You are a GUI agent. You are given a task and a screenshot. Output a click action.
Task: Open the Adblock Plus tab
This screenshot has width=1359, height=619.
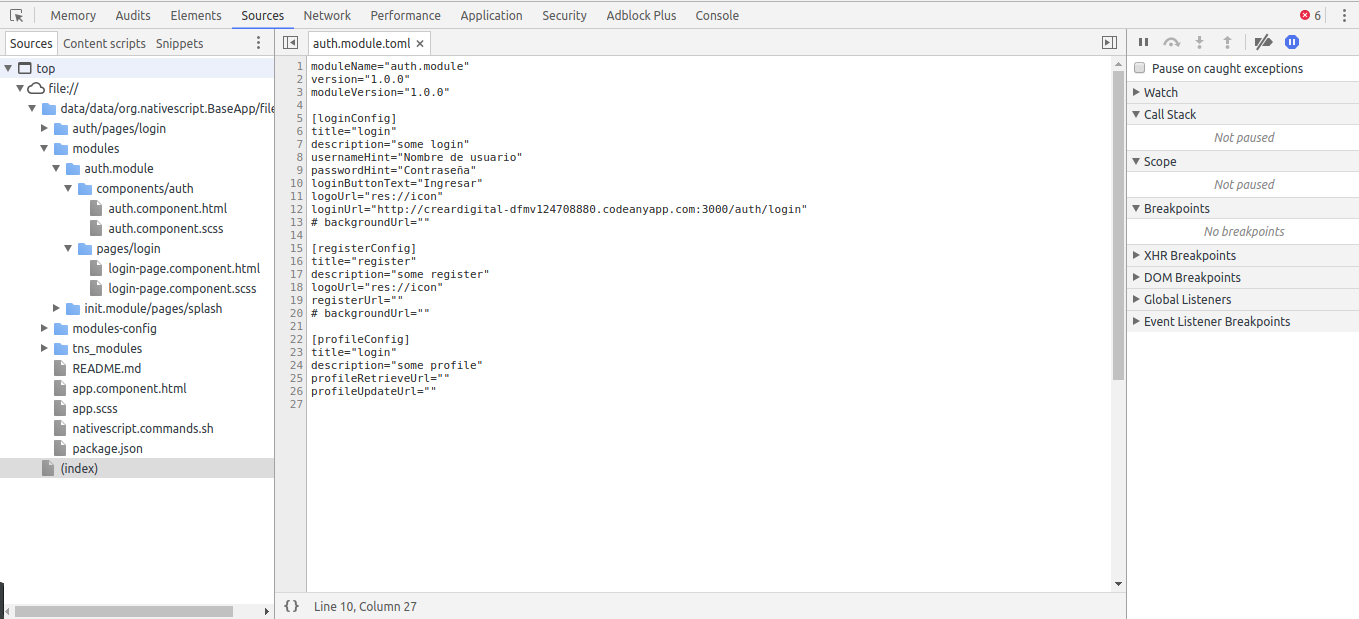(x=641, y=15)
